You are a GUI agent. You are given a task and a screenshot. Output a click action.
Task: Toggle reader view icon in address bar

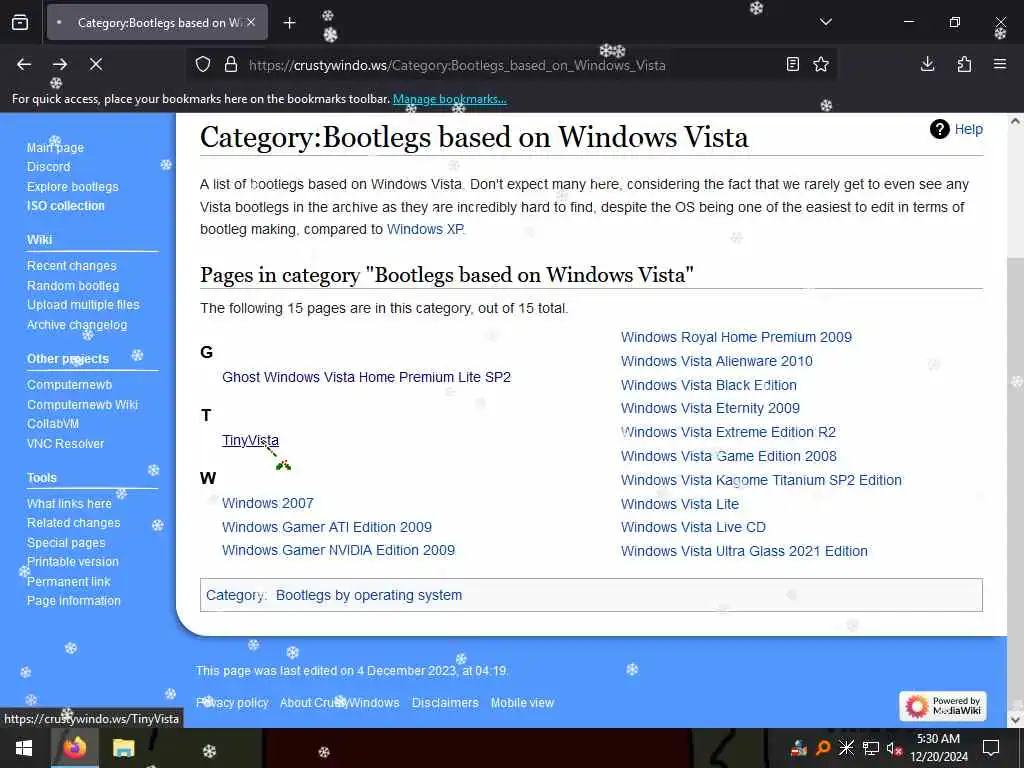793,64
